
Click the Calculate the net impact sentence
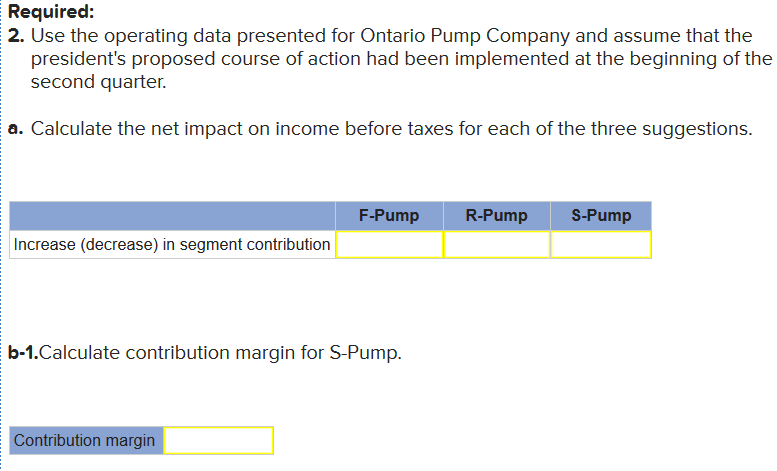tap(391, 129)
